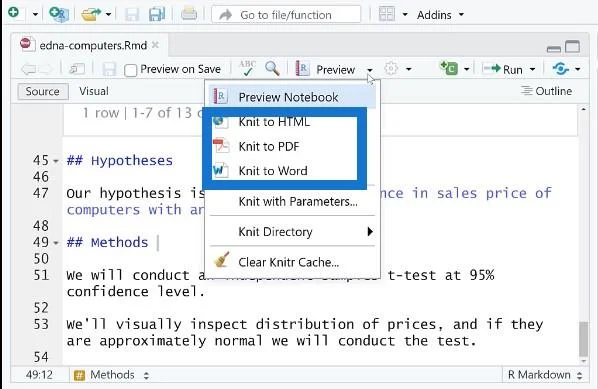This screenshot has height=389, width=598.
Task: Expand the recent files dropdown arrow
Action: coord(108,15)
